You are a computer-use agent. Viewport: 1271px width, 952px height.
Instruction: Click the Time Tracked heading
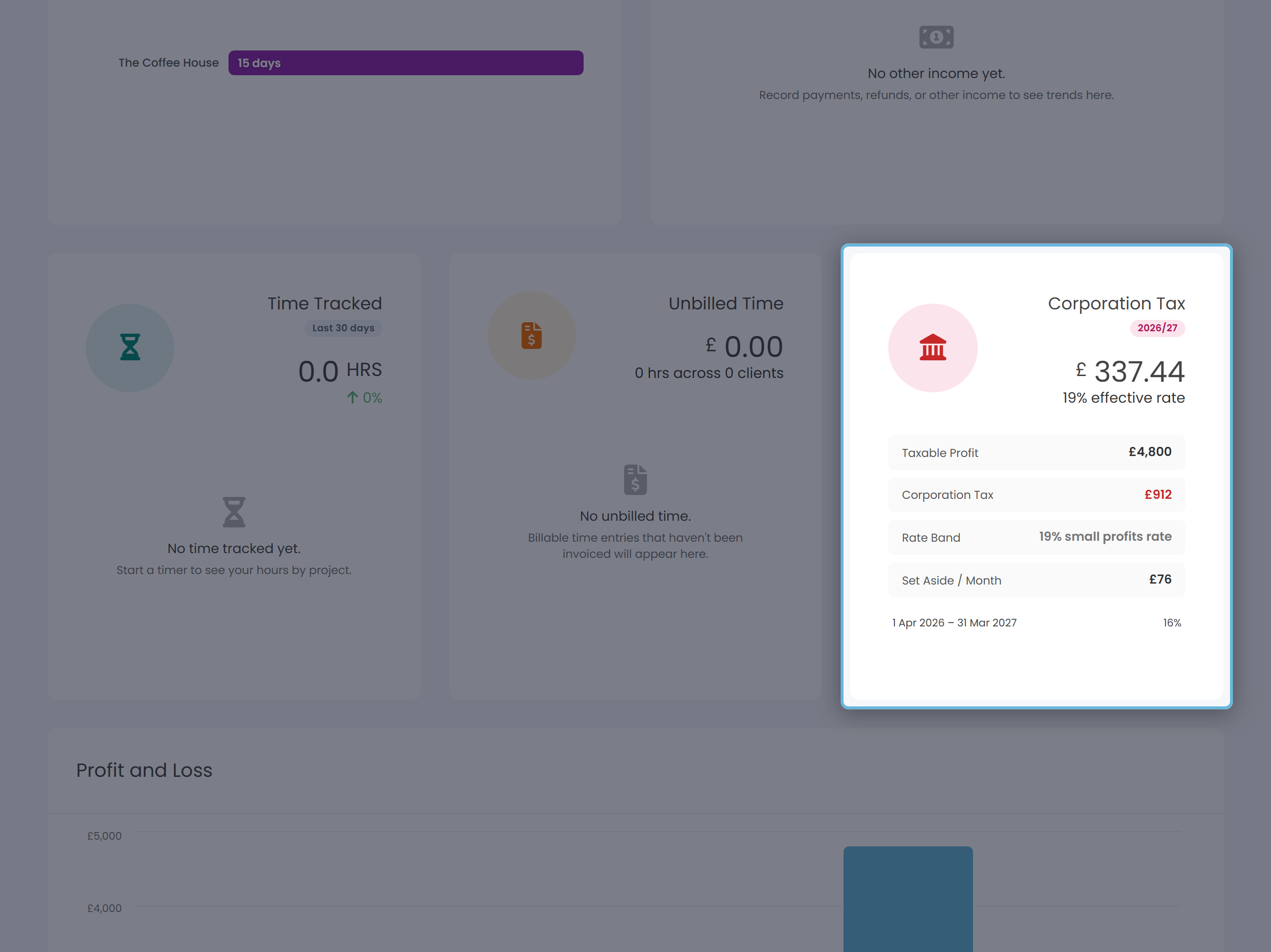325,303
